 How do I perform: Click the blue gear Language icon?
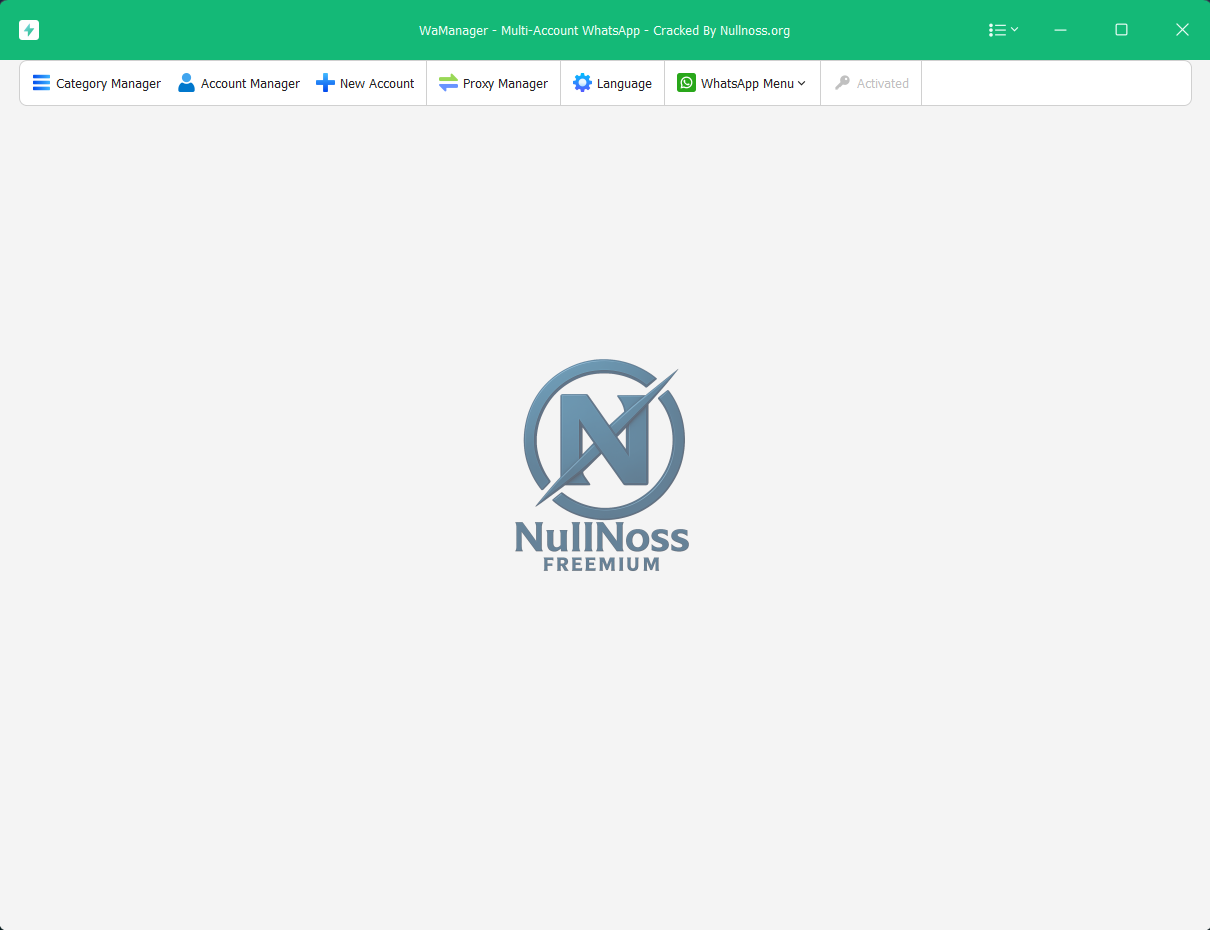[x=582, y=83]
